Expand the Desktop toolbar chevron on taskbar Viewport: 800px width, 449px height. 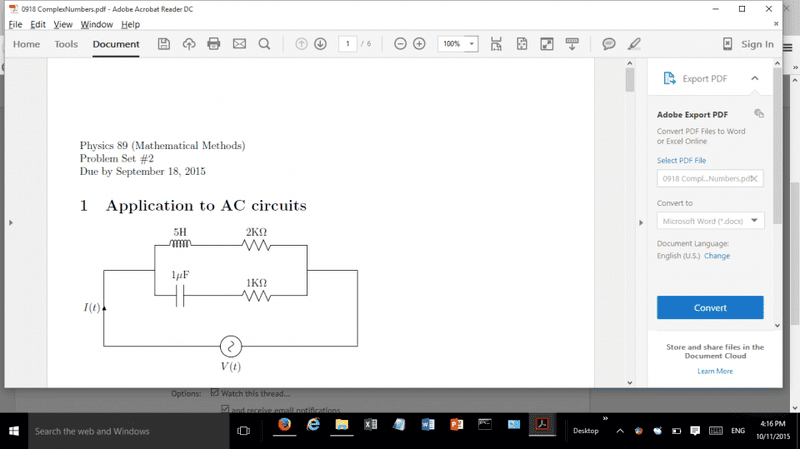point(606,418)
